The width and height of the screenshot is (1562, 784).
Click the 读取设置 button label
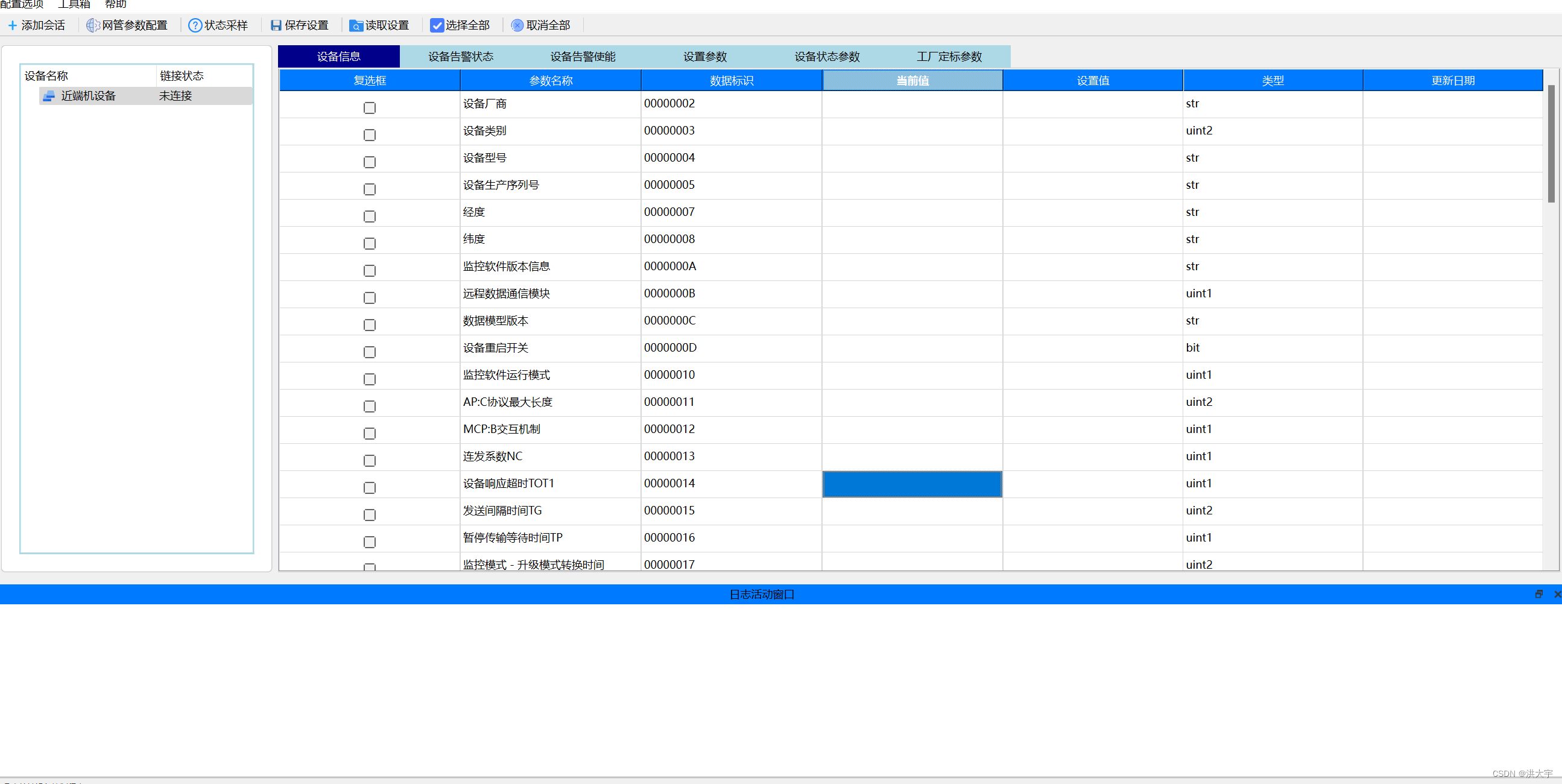[387, 25]
